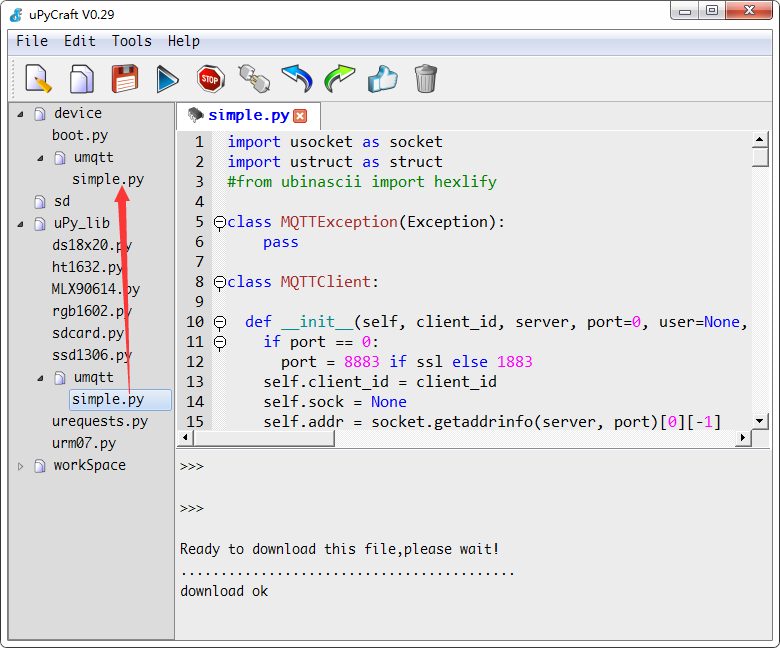The height and width of the screenshot is (648, 780).
Task: Click the thumbs-up Syntax Check icon
Action: (x=383, y=79)
